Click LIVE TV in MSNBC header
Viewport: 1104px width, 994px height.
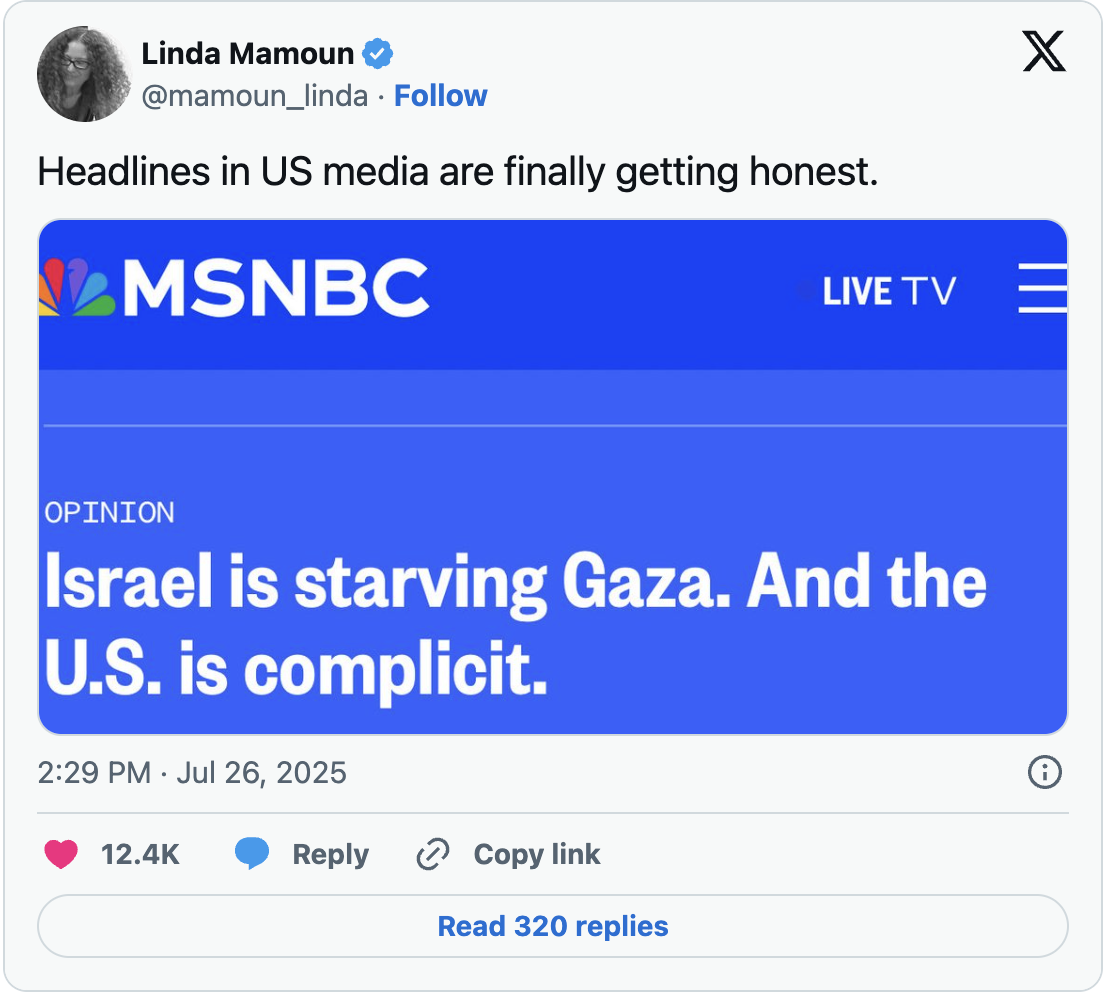(889, 291)
